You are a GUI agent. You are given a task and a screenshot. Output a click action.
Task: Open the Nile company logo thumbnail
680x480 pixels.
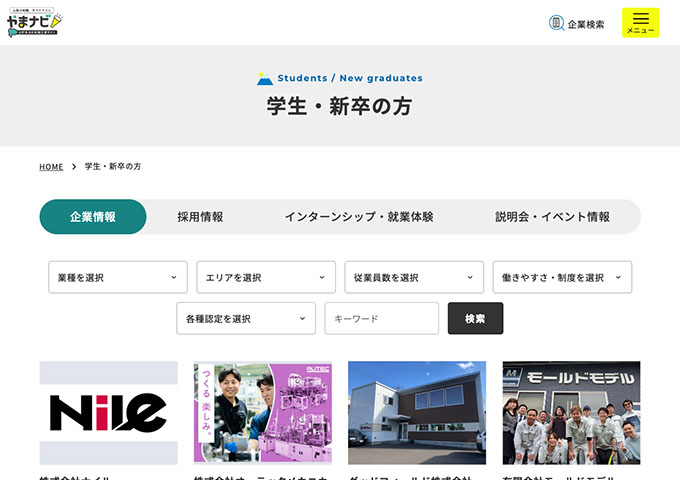point(108,413)
